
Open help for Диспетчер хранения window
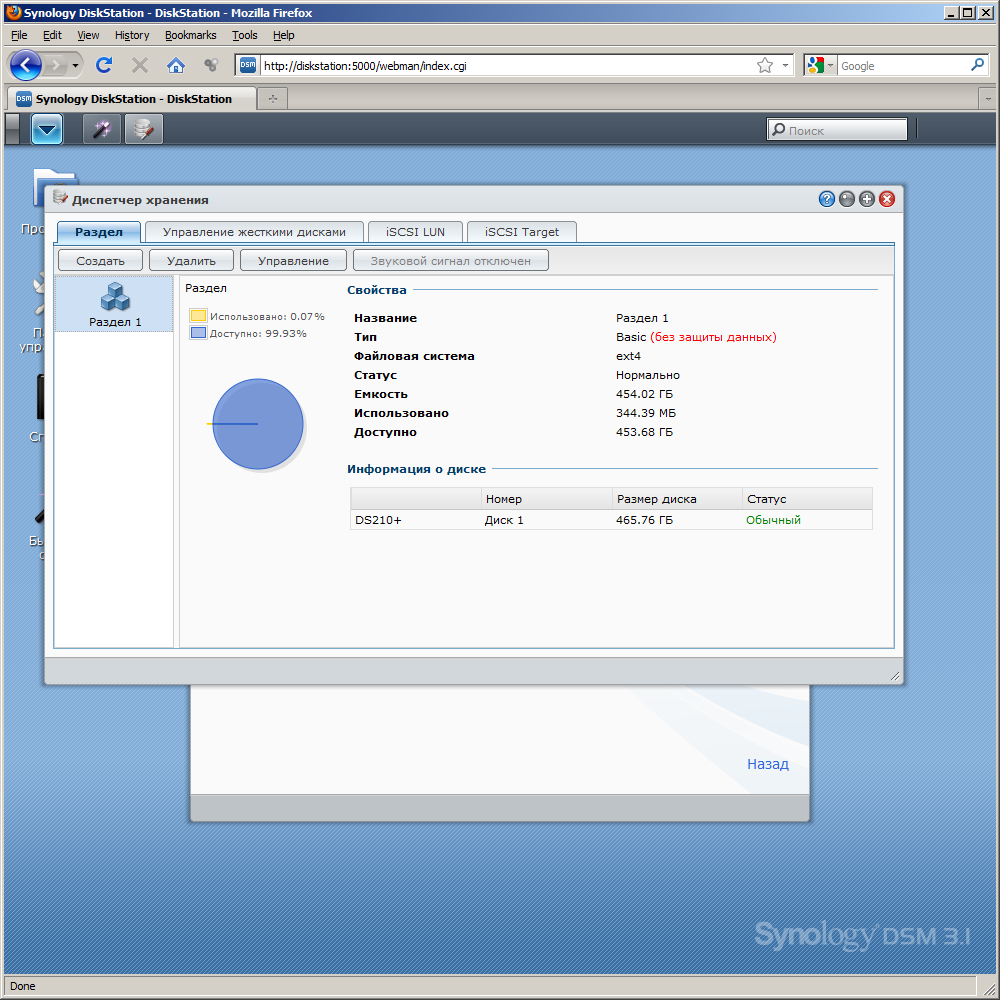point(827,199)
